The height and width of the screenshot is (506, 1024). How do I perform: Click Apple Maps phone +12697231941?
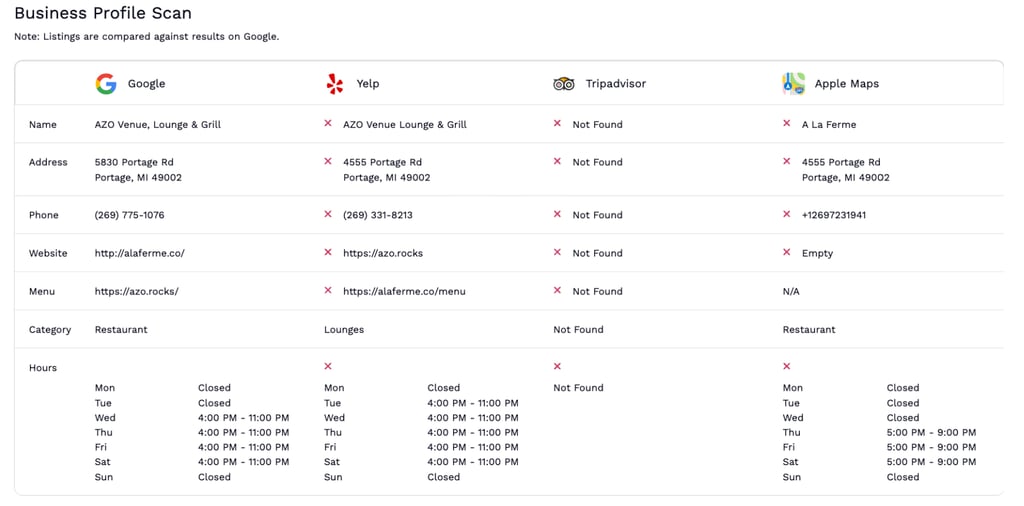point(834,215)
